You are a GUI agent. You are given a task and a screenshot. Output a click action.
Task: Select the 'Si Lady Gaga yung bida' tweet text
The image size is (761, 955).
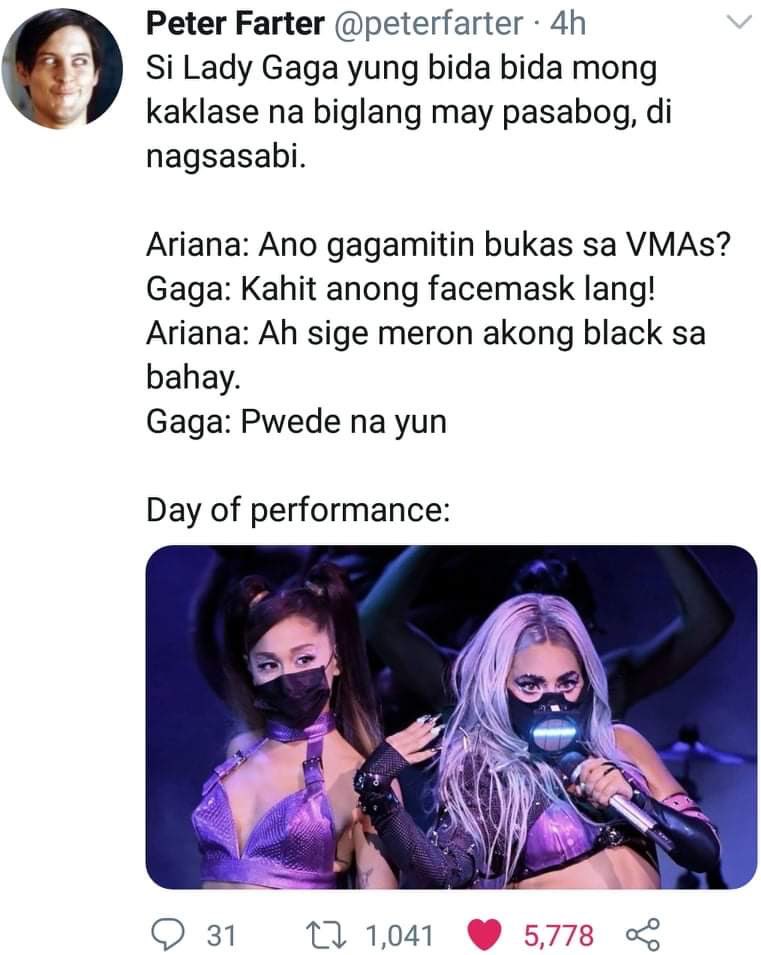tap(408, 113)
